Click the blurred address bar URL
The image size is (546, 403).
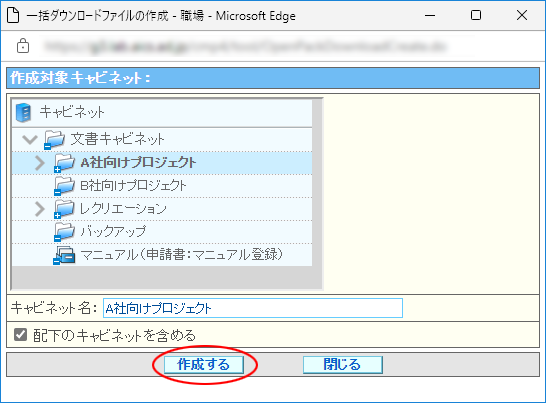coord(245,46)
